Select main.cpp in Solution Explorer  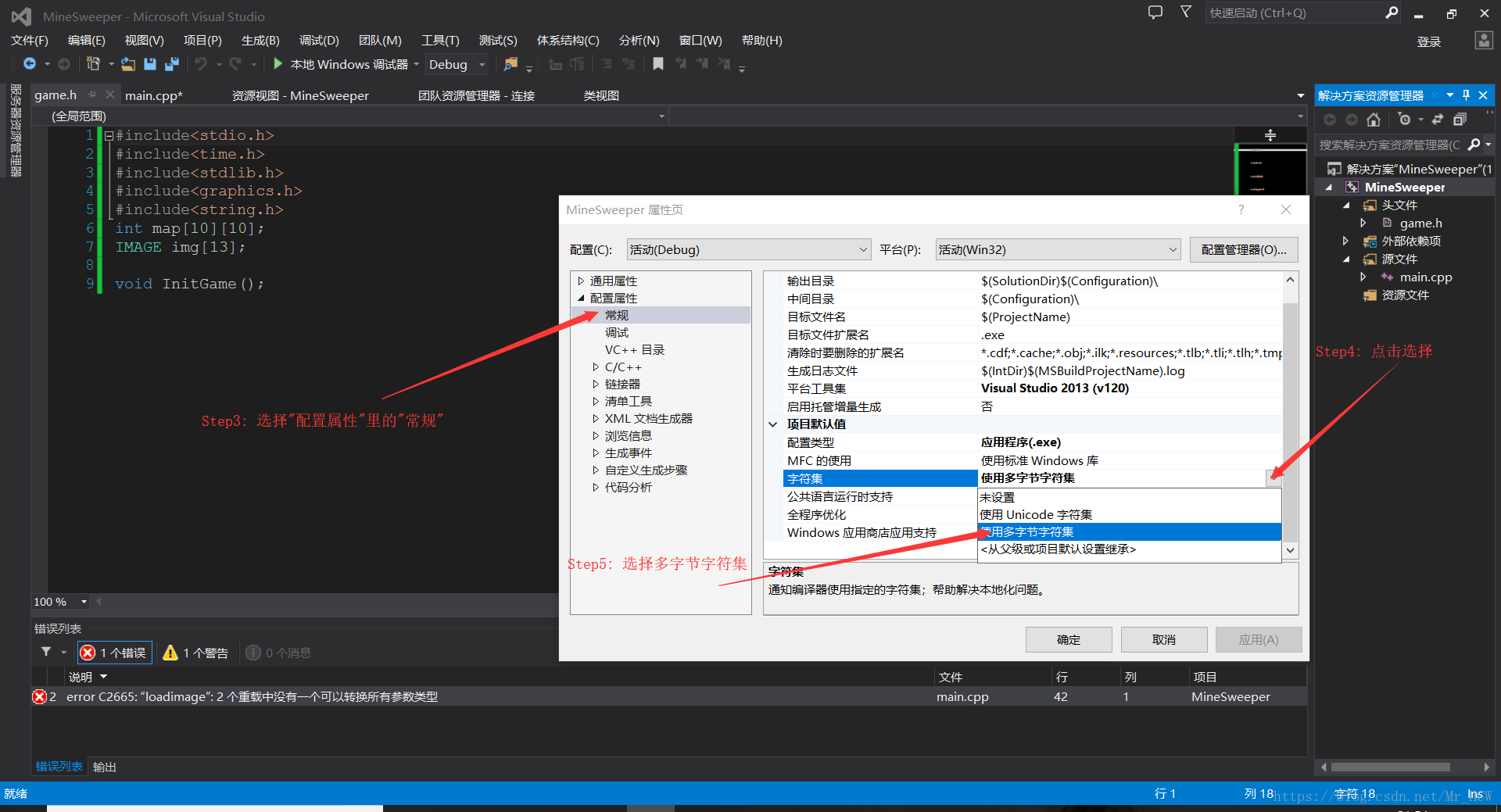point(1426,277)
